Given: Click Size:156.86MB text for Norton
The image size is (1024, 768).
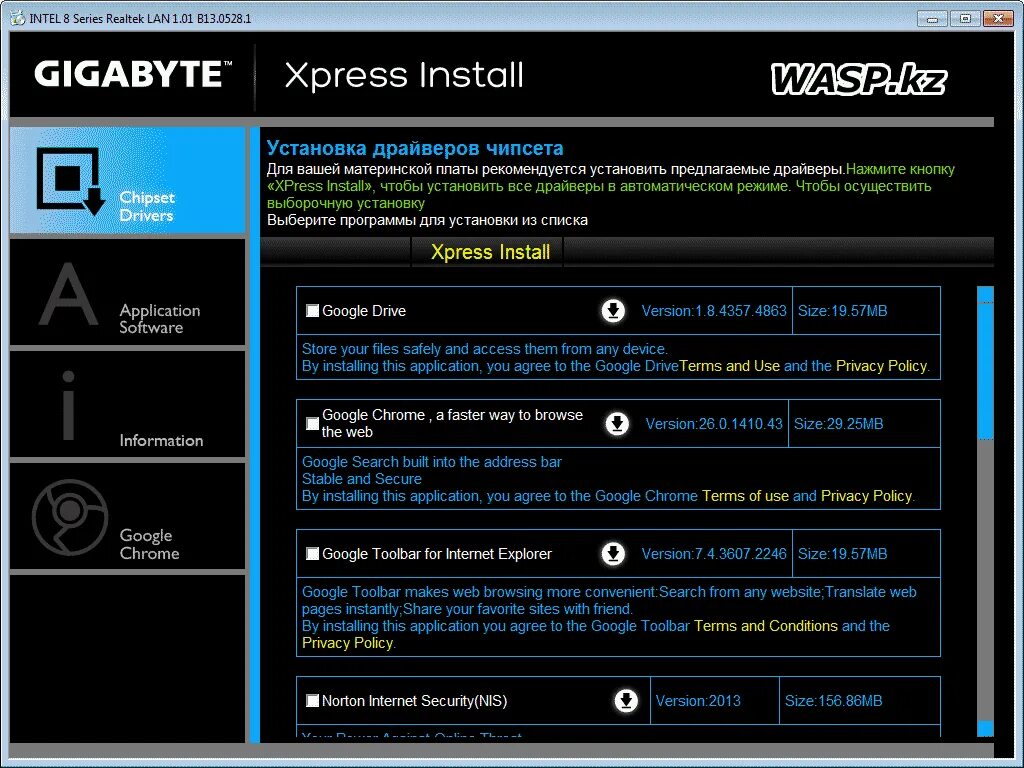Looking at the screenshot, I should [x=833, y=701].
